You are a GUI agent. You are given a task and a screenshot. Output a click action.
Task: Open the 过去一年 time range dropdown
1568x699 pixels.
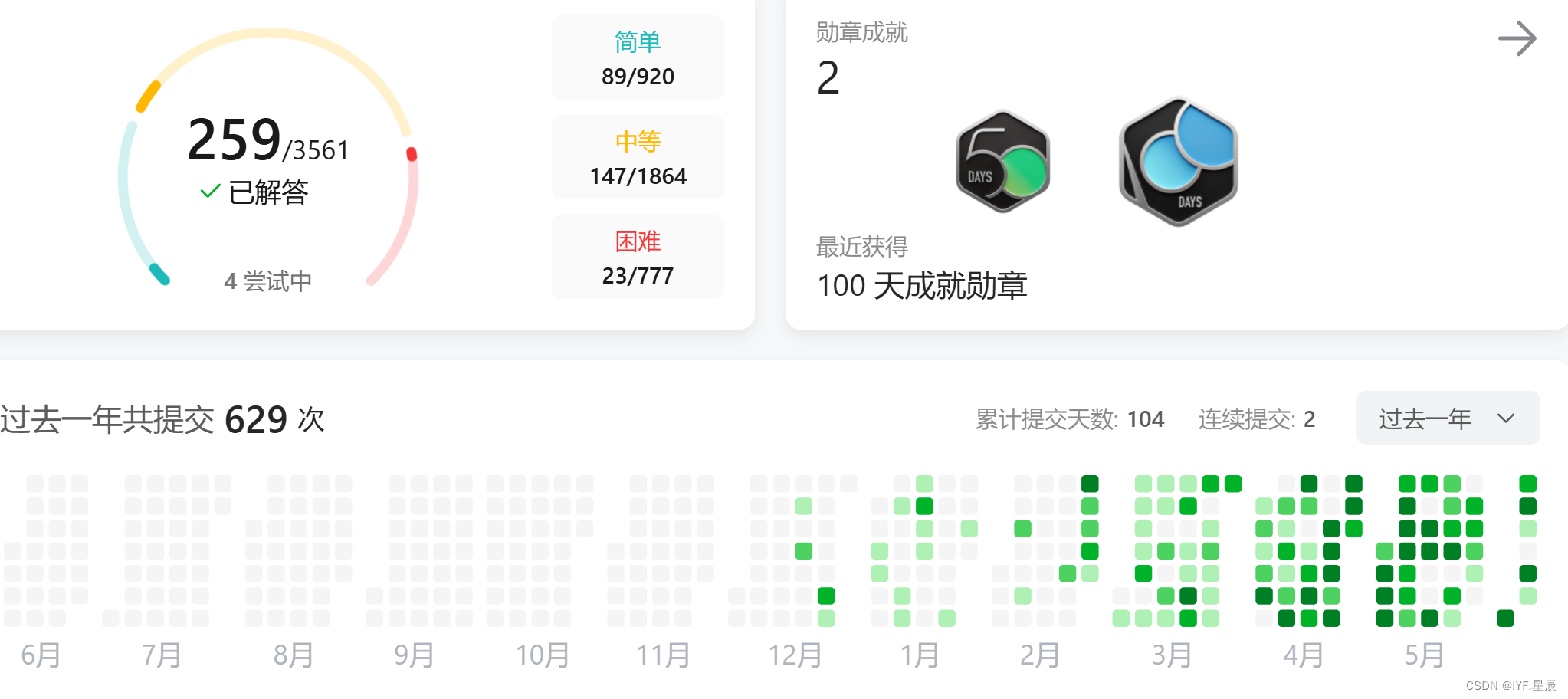tap(1447, 418)
